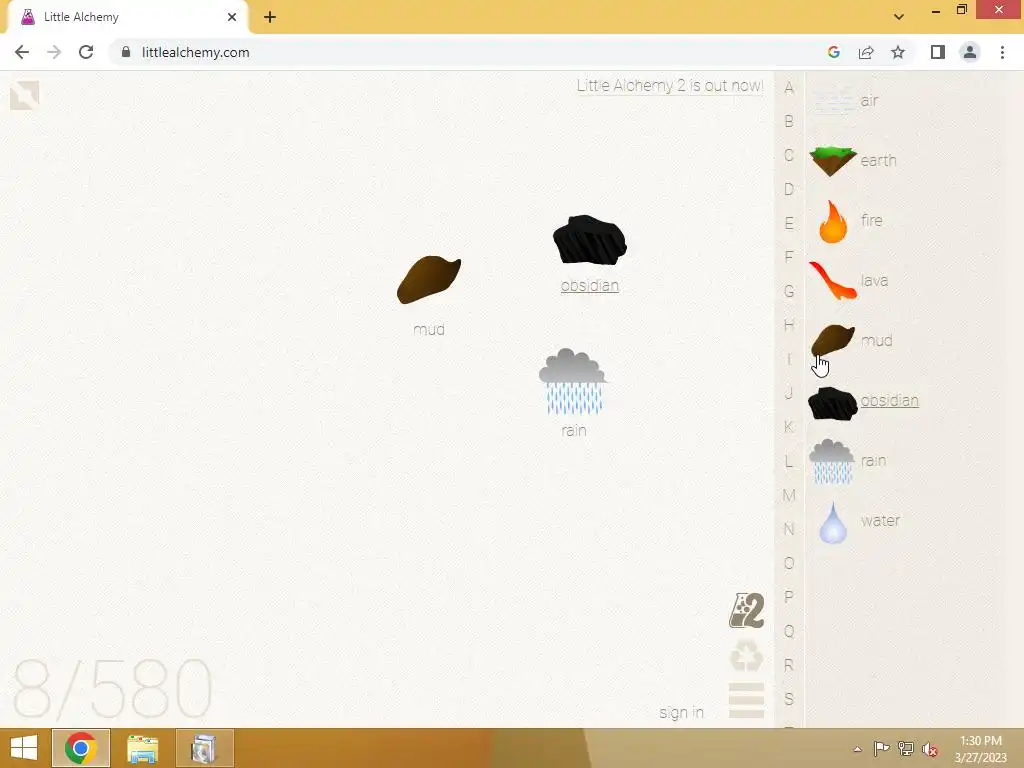Switch to the Little Alchemy tab
The height and width of the screenshot is (768, 1024).
click(127, 18)
